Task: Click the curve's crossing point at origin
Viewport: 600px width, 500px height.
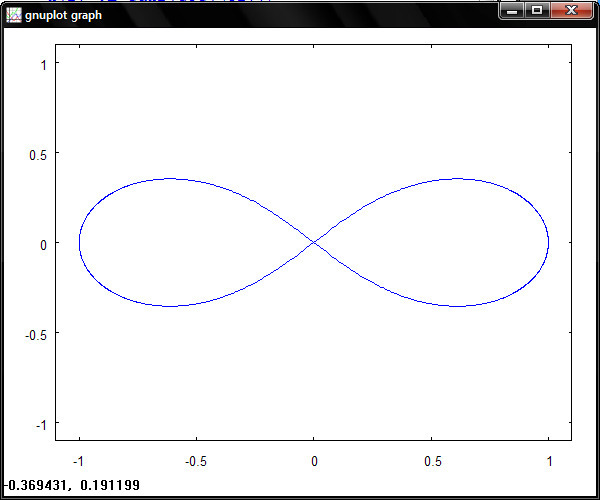Action: [314, 242]
